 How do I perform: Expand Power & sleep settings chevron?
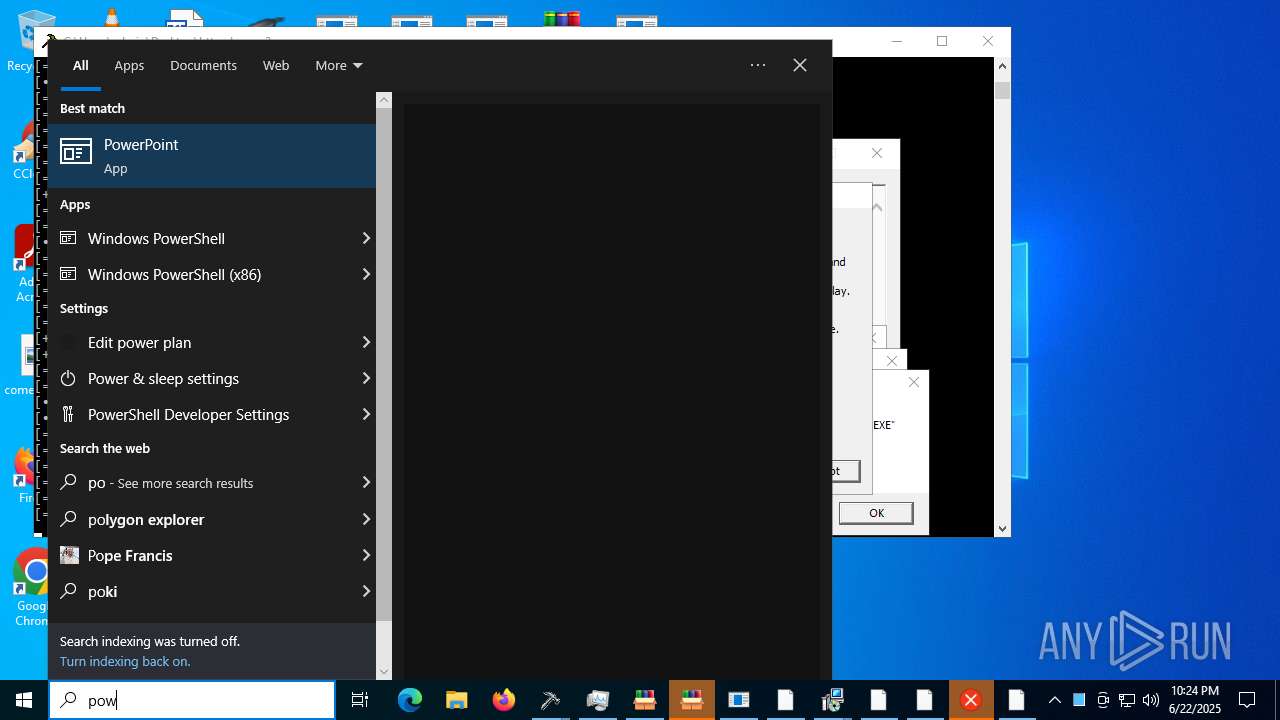tap(366, 378)
